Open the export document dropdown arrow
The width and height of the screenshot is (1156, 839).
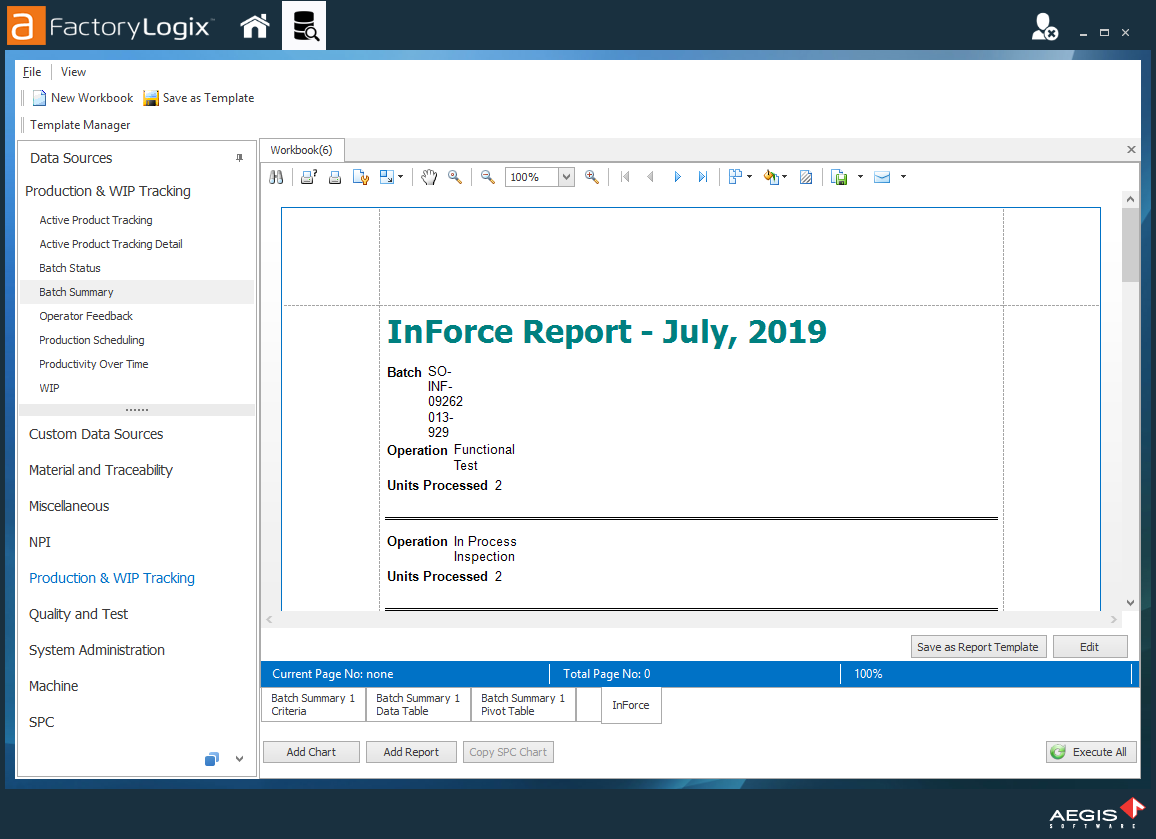tap(861, 177)
